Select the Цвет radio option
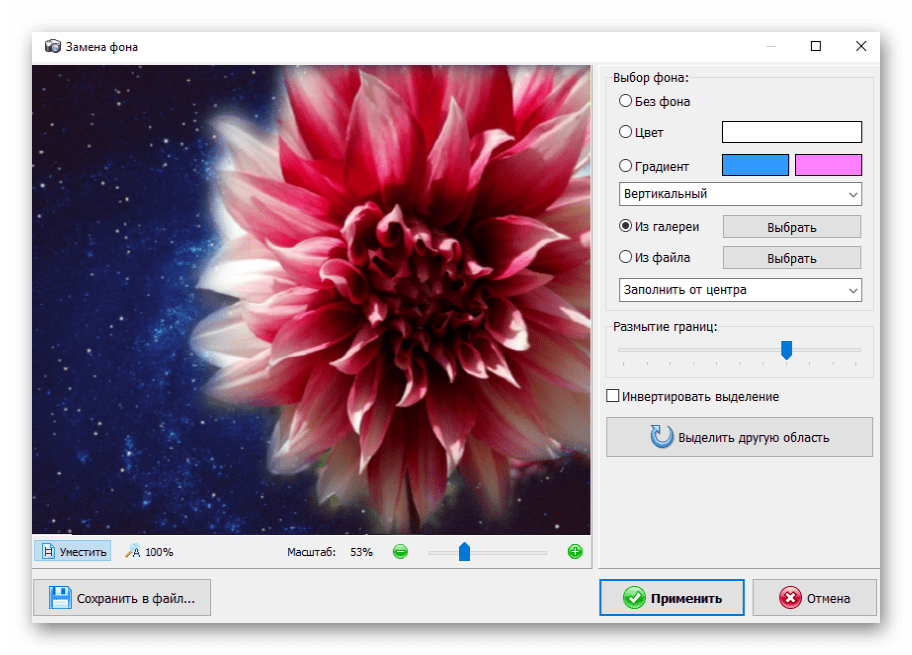The width and height of the screenshot is (912, 655). (626, 132)
